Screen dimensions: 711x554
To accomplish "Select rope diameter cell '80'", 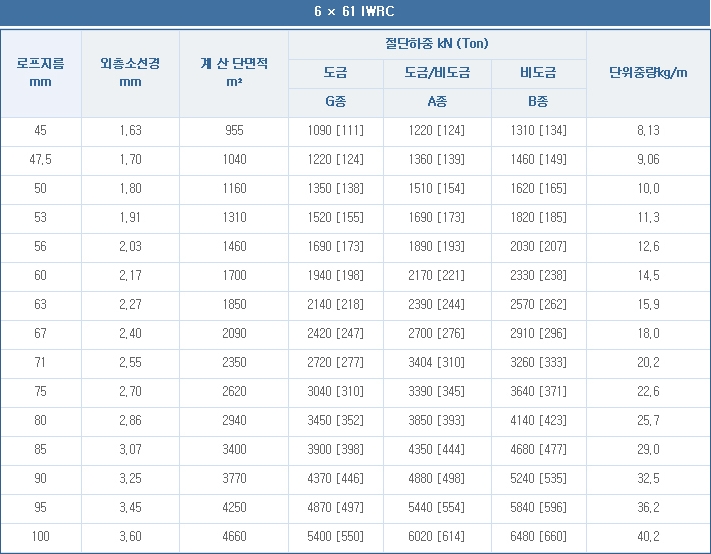I will click(x=40, y=420).
